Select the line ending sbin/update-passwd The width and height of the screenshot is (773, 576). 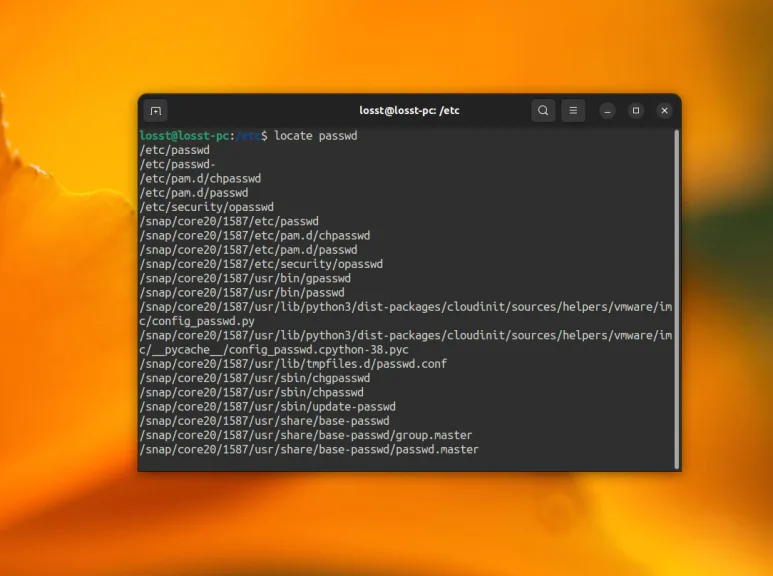pos(268,407)
